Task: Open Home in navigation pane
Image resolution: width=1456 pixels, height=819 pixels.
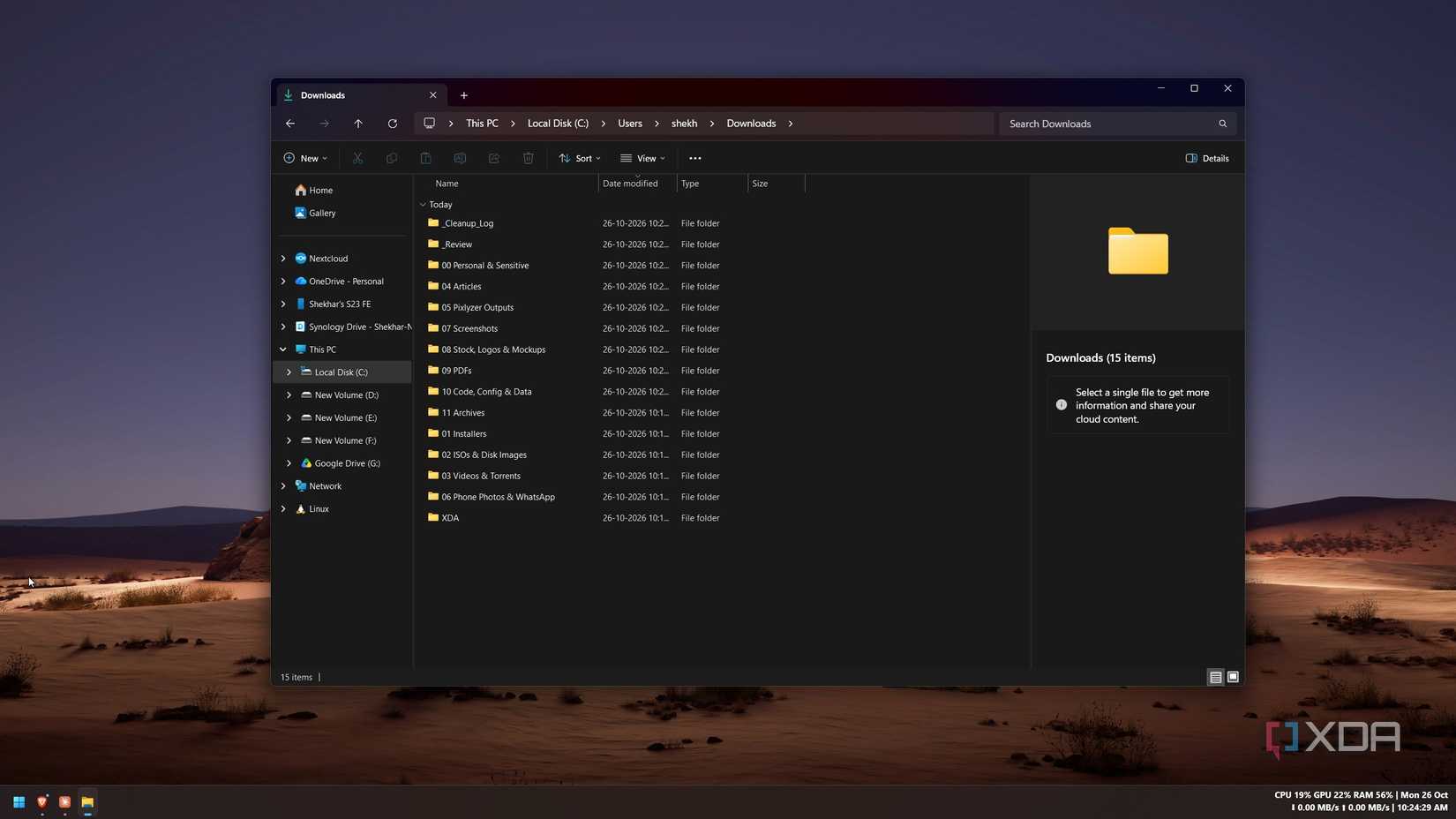Action: [313, 191]
